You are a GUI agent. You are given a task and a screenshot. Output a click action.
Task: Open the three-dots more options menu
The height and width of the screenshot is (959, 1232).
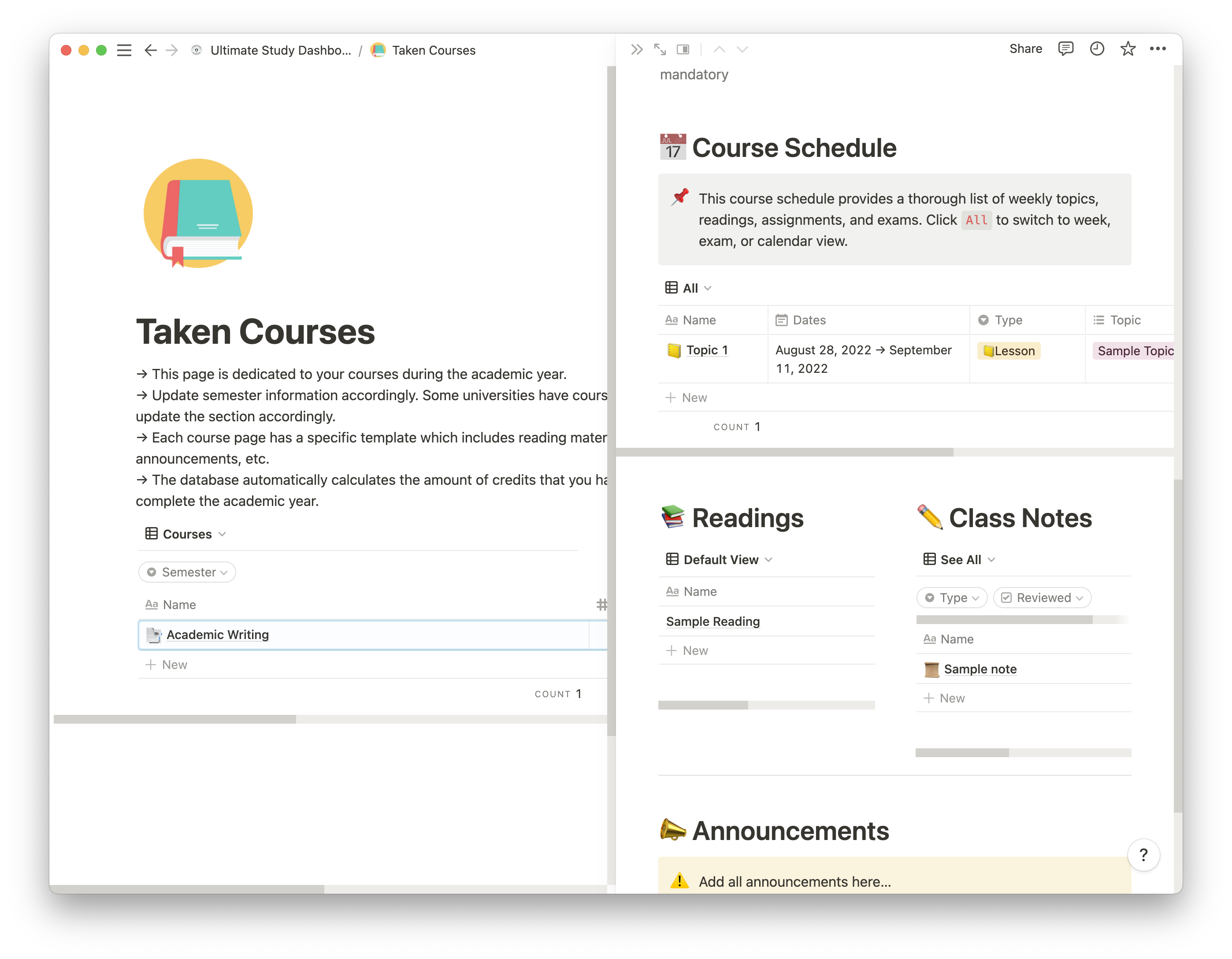(x=1158, y=49)
